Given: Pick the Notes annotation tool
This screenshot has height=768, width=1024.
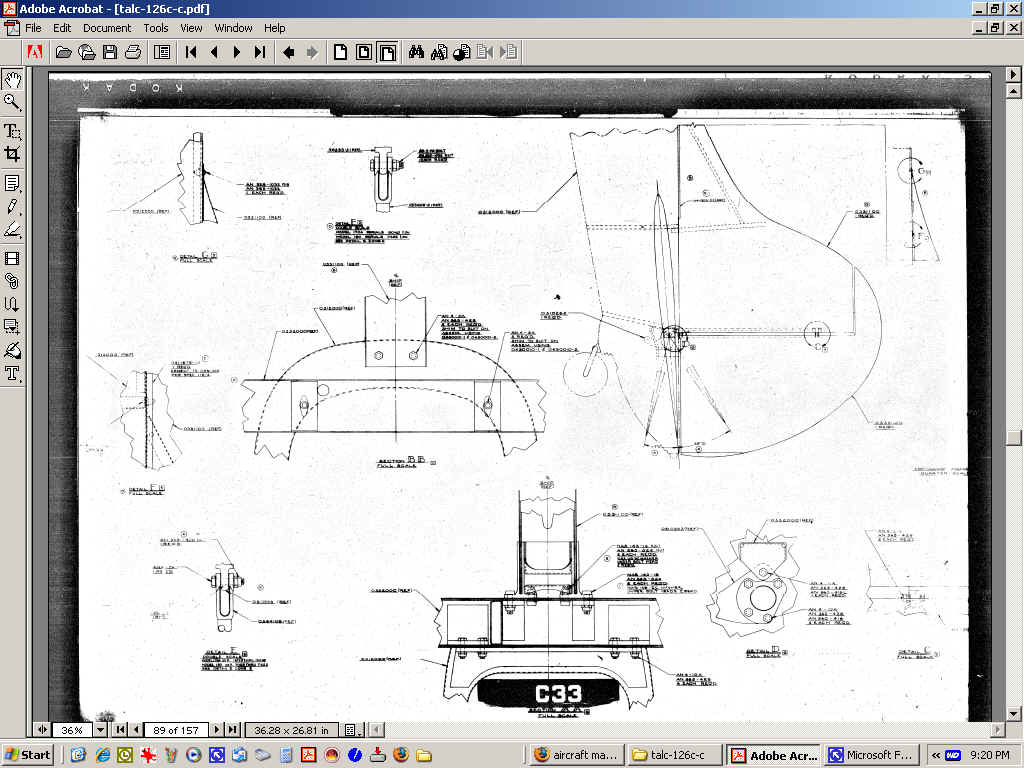Looking at the screenshot, I should click(13, 183).
